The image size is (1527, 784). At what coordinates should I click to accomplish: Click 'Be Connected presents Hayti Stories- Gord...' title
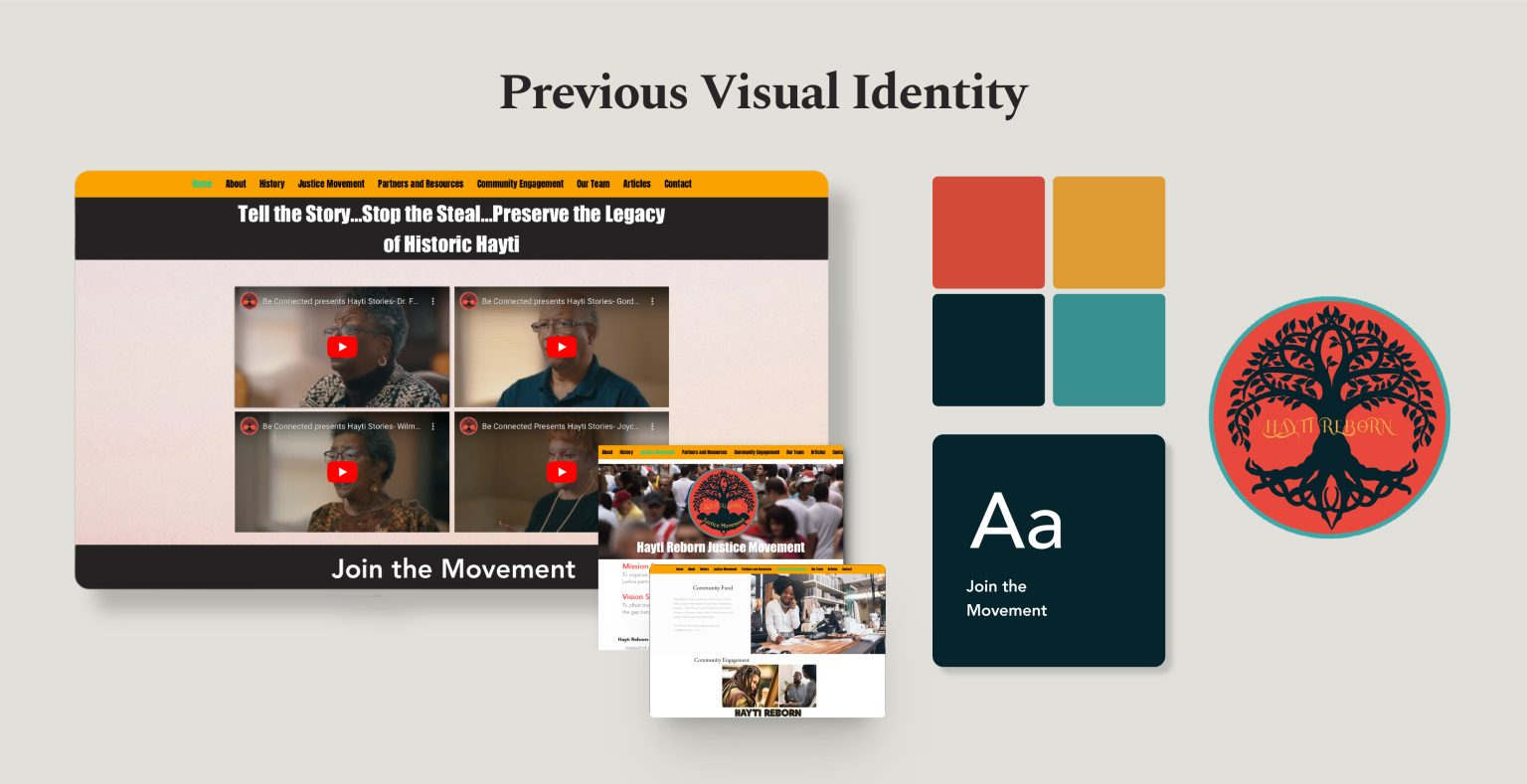point(561,301)
